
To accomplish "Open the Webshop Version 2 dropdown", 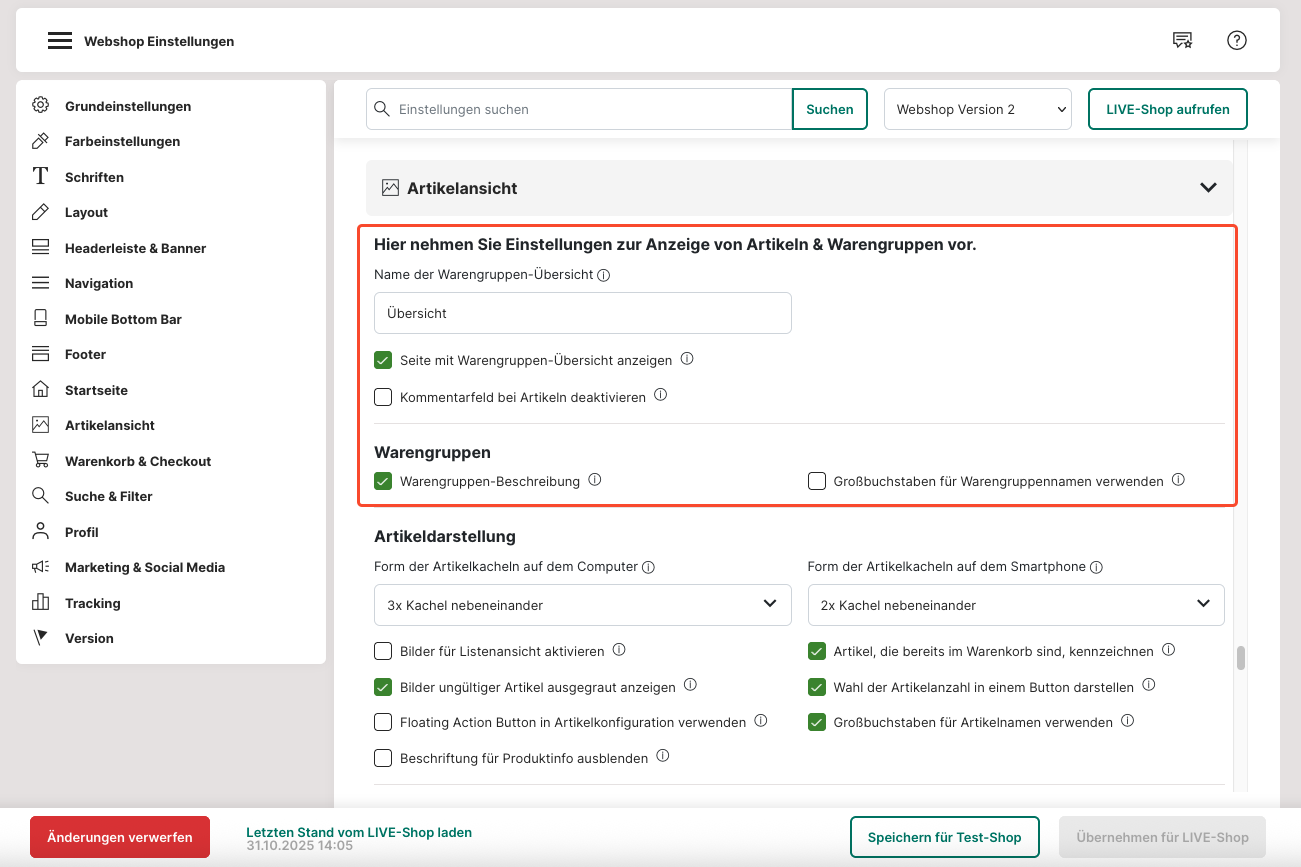I will pyautogui.click(x=977, y=110).
